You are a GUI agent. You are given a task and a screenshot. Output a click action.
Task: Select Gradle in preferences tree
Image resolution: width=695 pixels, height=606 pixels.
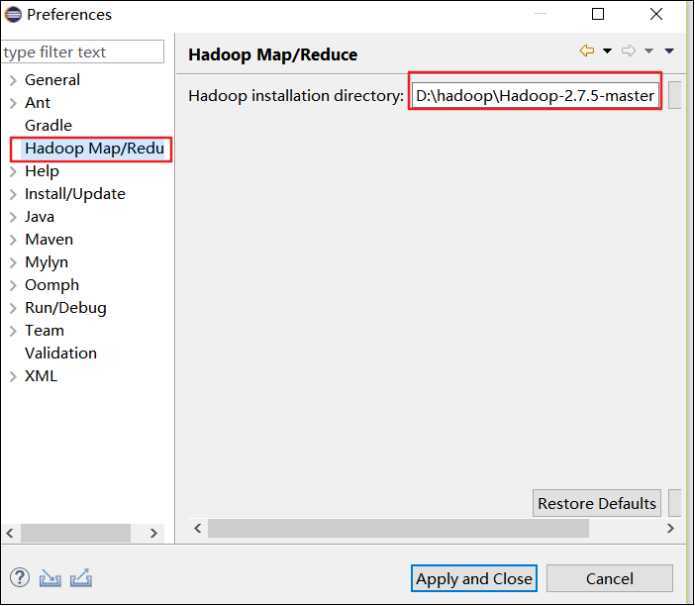tap(48, 125)
